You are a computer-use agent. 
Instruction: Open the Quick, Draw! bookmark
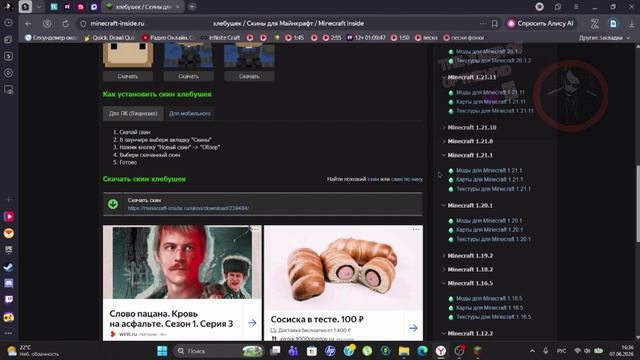click(109, 38)
